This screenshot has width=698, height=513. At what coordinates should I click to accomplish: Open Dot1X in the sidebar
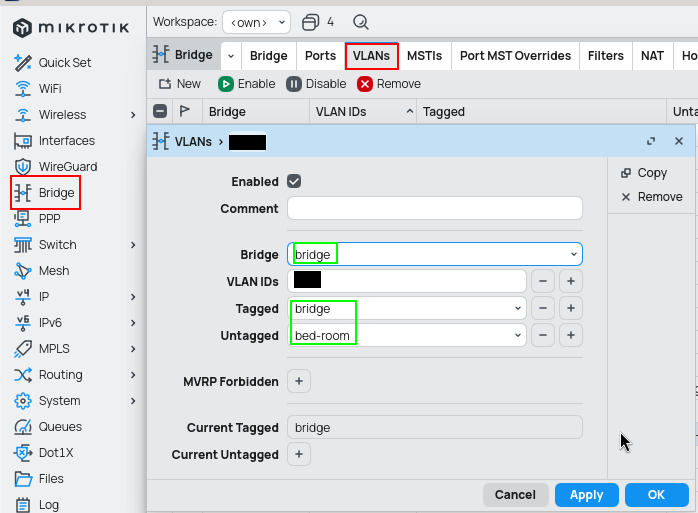(44, 452)
